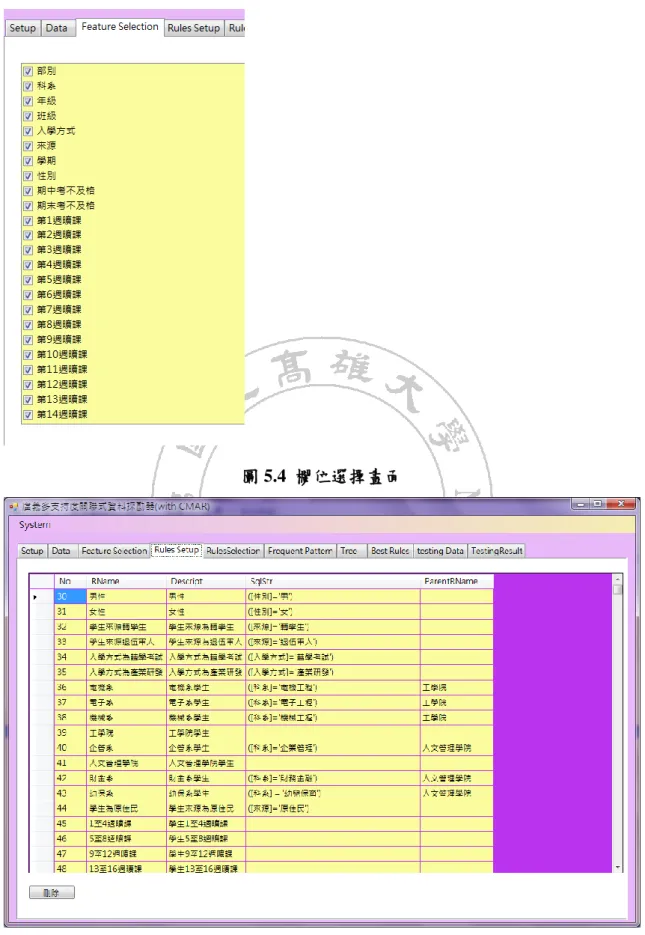Open the testing Data tab

440,551
